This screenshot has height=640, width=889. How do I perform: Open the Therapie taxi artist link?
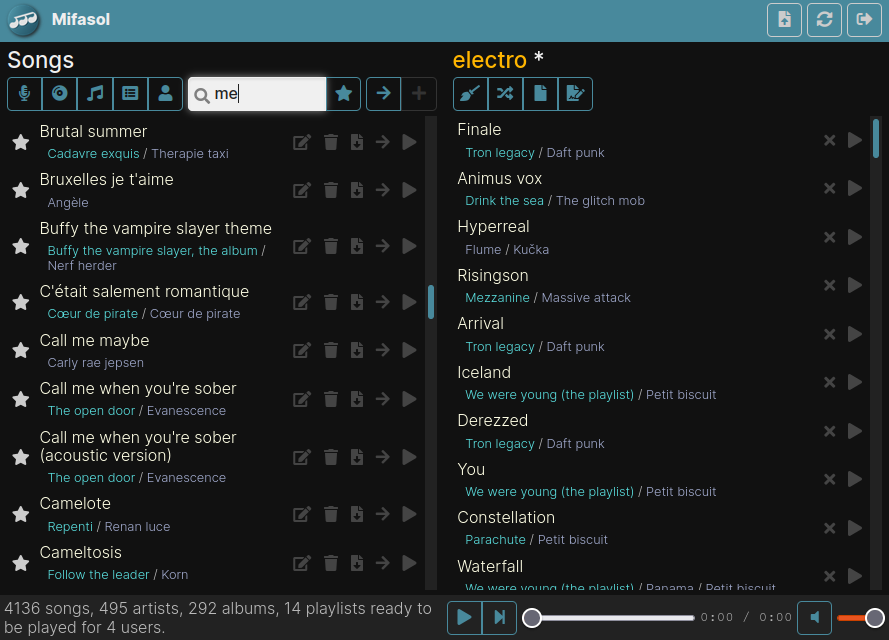pos(190,154)
